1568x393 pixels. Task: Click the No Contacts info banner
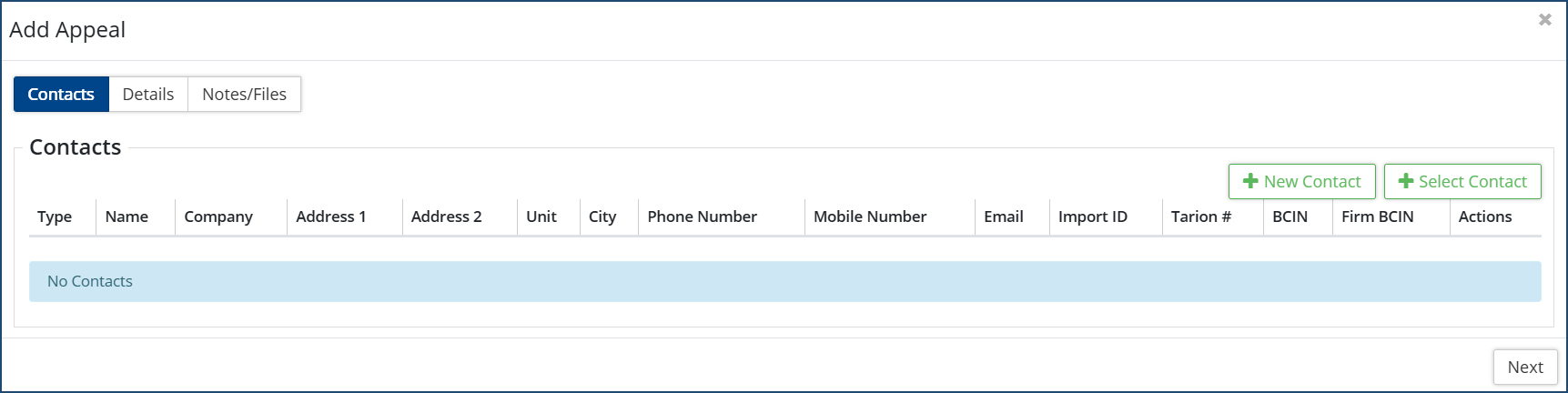click(x=784, y=282)
